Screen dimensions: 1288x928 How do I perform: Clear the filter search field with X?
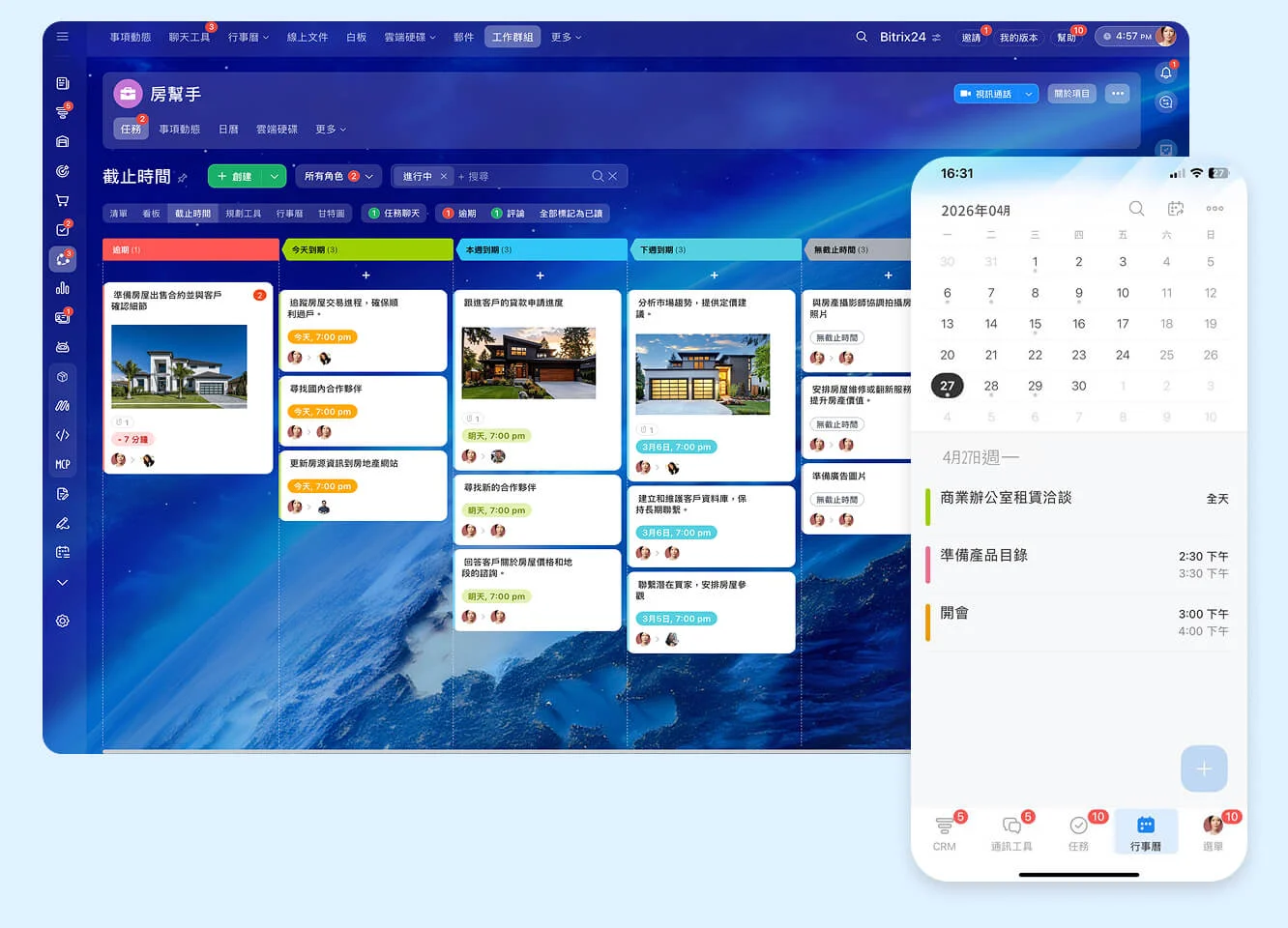[613, 176]
